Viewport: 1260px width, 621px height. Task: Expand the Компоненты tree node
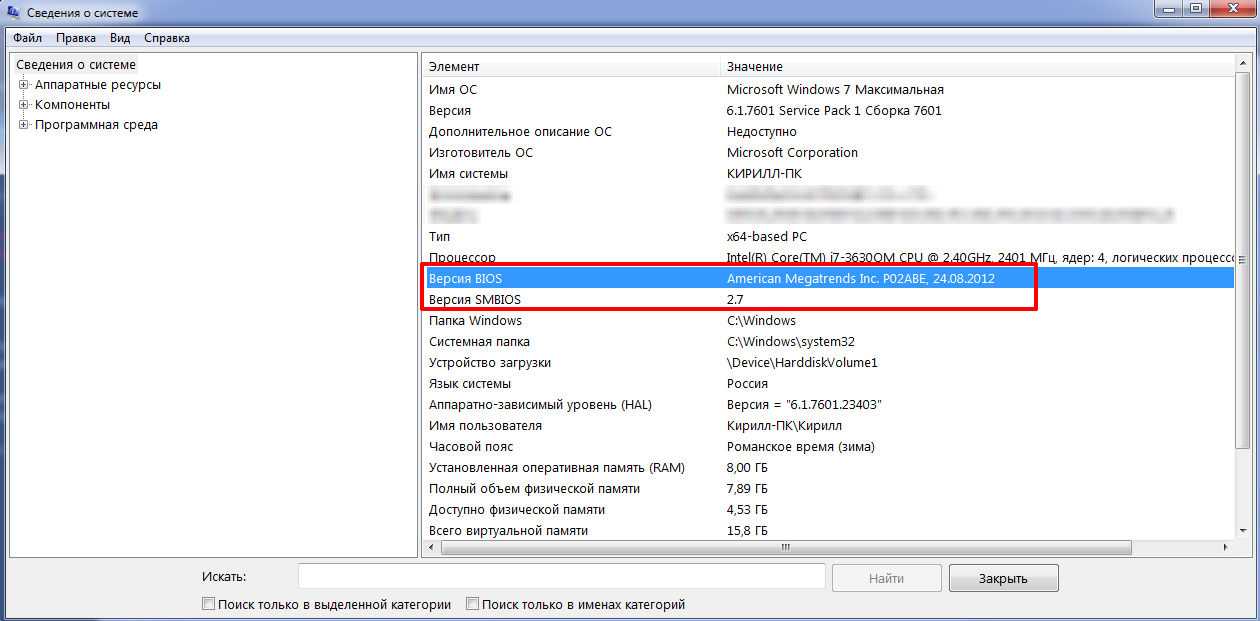pyautogui.click(x=24, y=105)
